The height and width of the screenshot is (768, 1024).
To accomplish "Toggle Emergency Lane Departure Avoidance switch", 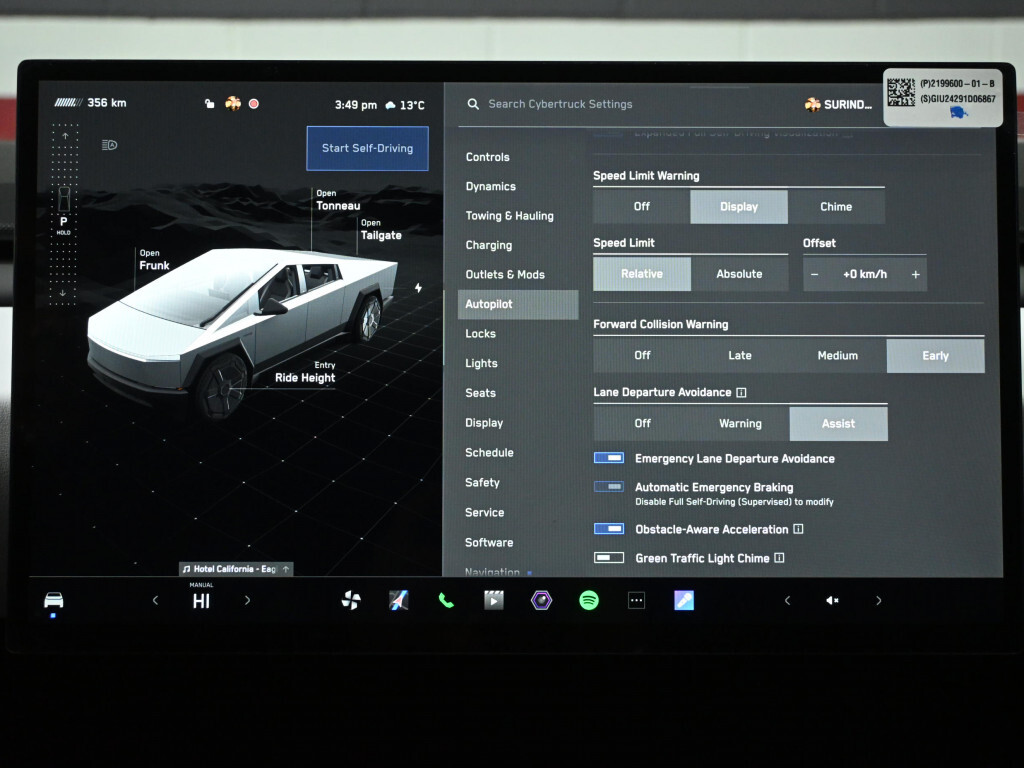I will point(609,458).
